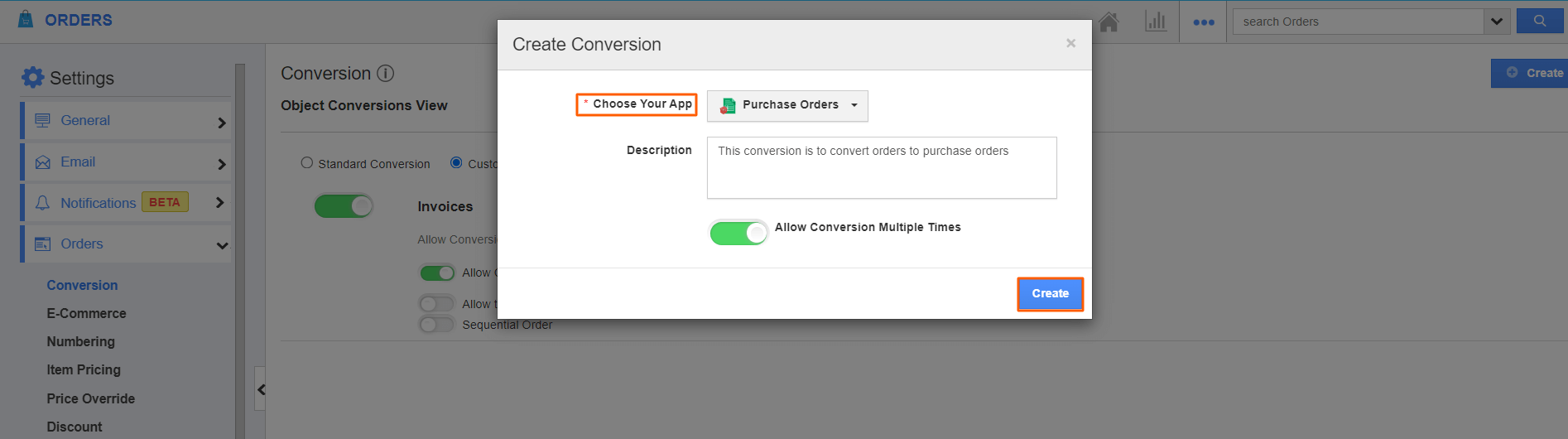Click the three-dot more options icon
This screenshot has height=439, width=1568.
1203,22
